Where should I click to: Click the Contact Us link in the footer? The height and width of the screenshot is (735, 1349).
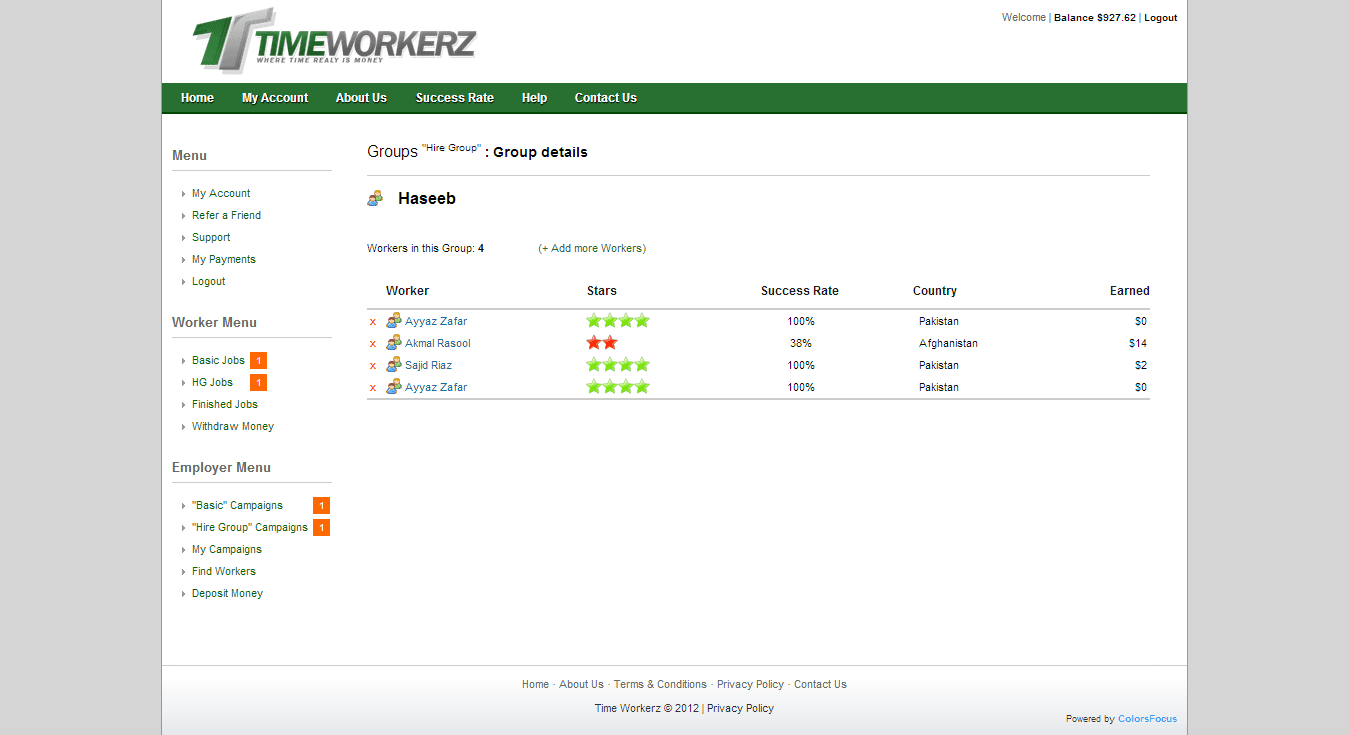pos(820,685)
